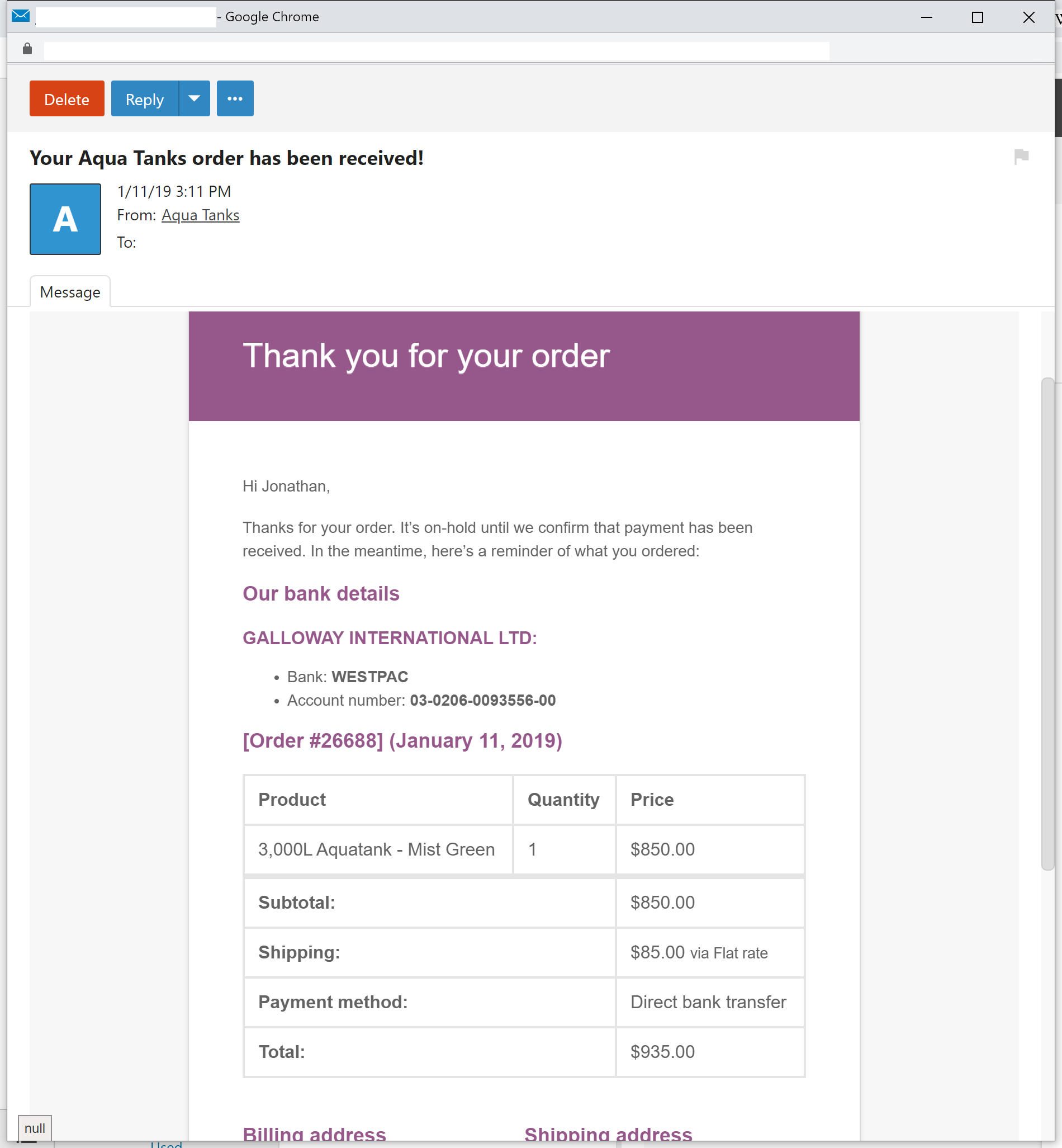The image size is (1062, 1148).
Task: Click the null status button
Action: click(x=35, y=1128)
